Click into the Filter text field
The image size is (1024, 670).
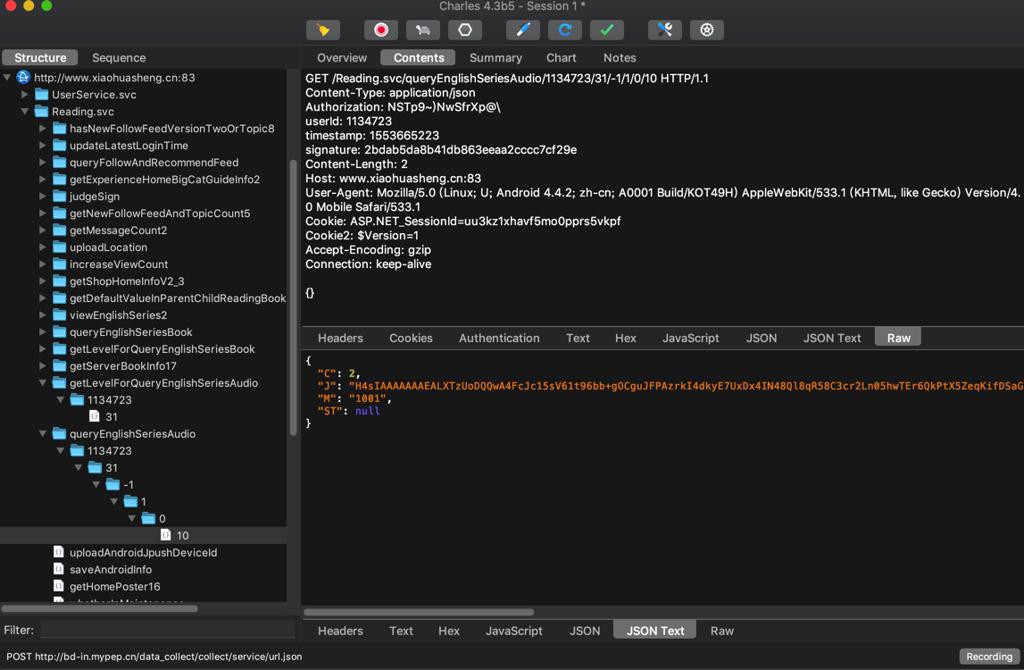pyautogui.click(x=167, y=630)
